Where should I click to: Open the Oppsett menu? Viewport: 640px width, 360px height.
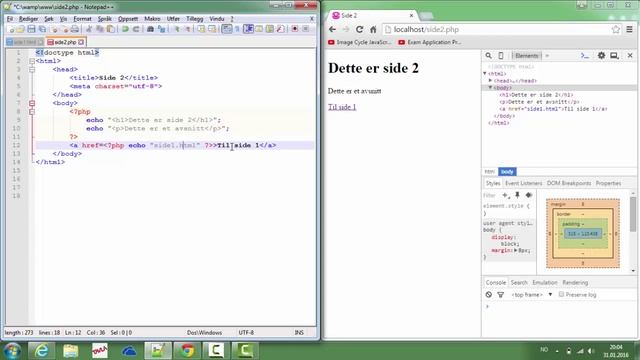tap(128, 19)
